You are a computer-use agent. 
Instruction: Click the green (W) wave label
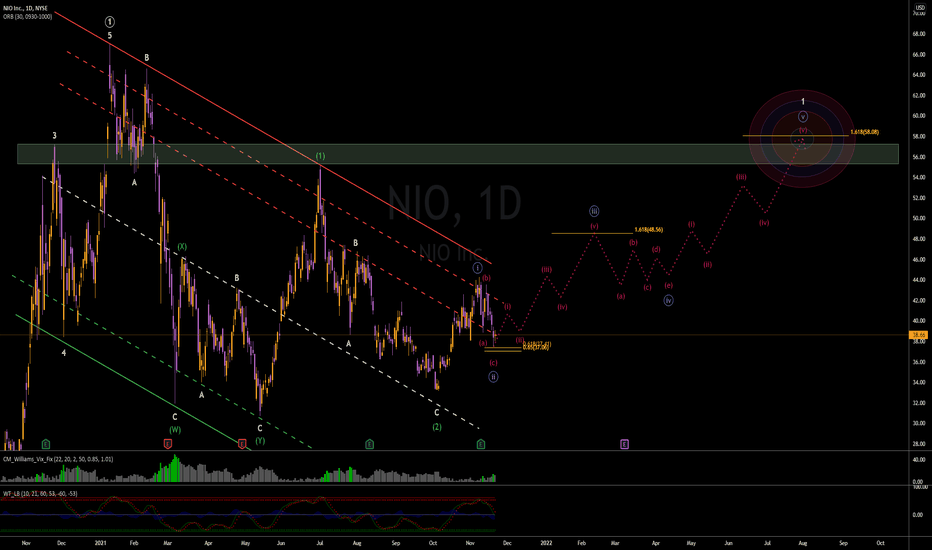(x=175, y=430)
